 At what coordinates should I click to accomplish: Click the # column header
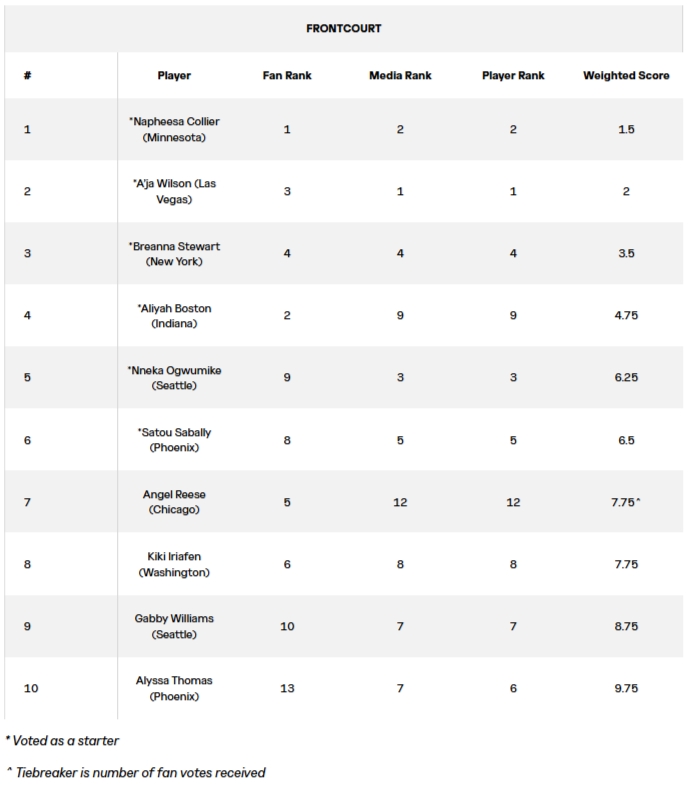(25, 75)
